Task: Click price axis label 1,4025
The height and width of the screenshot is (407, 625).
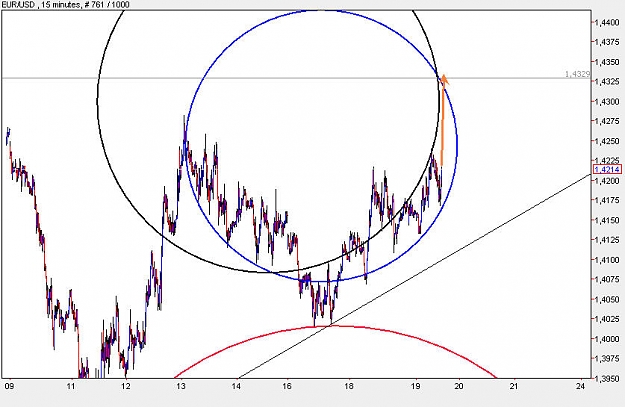Action: click(607, 319)
